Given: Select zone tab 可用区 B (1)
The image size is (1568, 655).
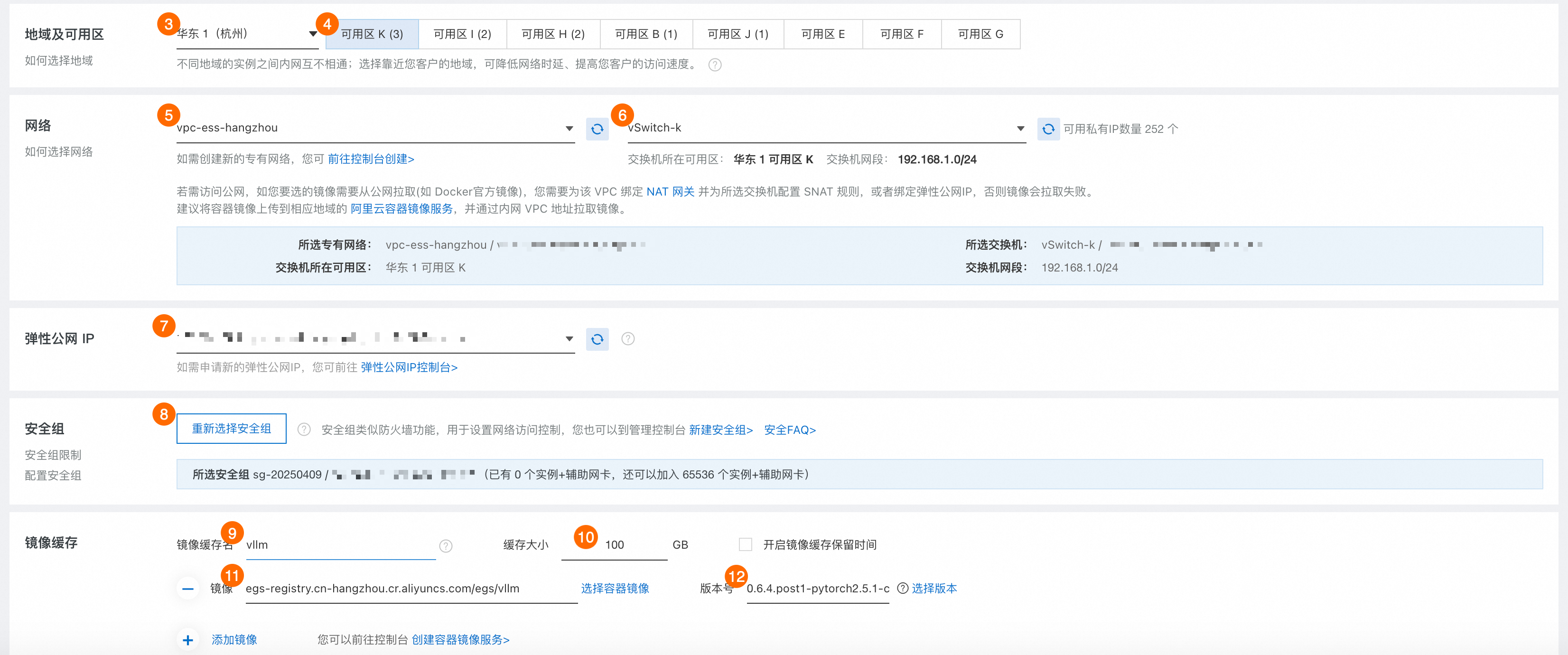Looking at the screenshot, I should coord(646,34).
